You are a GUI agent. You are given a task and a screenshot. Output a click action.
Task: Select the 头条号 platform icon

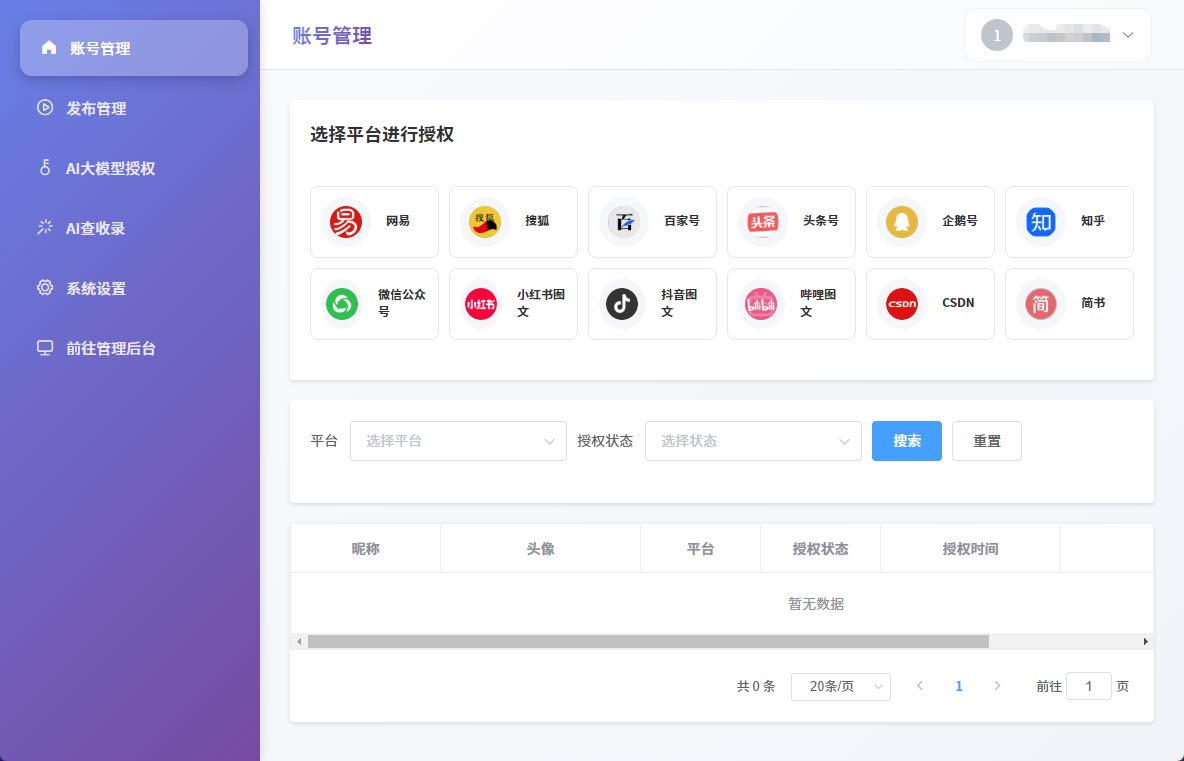(791, 222)
